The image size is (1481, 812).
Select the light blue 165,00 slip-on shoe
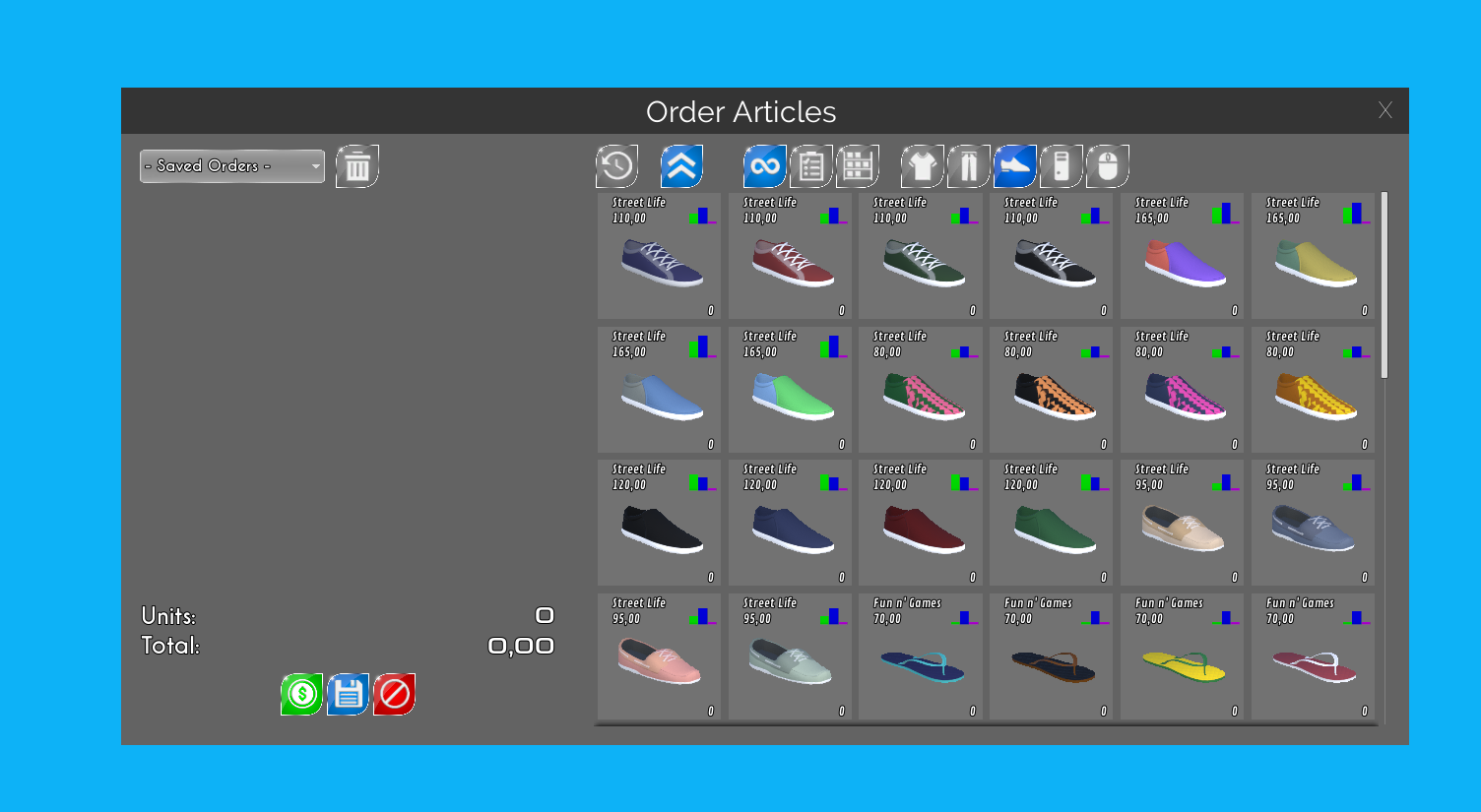[659, 390]
